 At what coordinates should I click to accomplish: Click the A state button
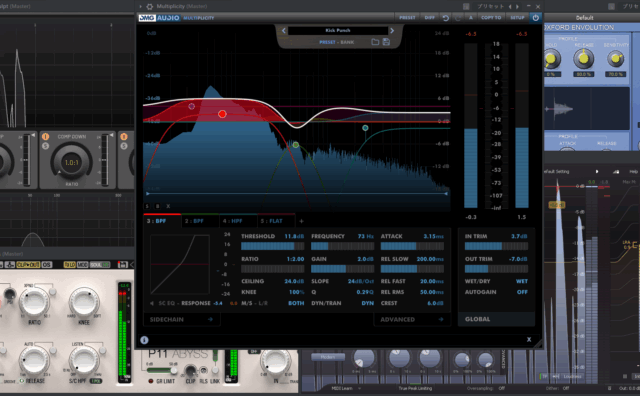point(471,18)
